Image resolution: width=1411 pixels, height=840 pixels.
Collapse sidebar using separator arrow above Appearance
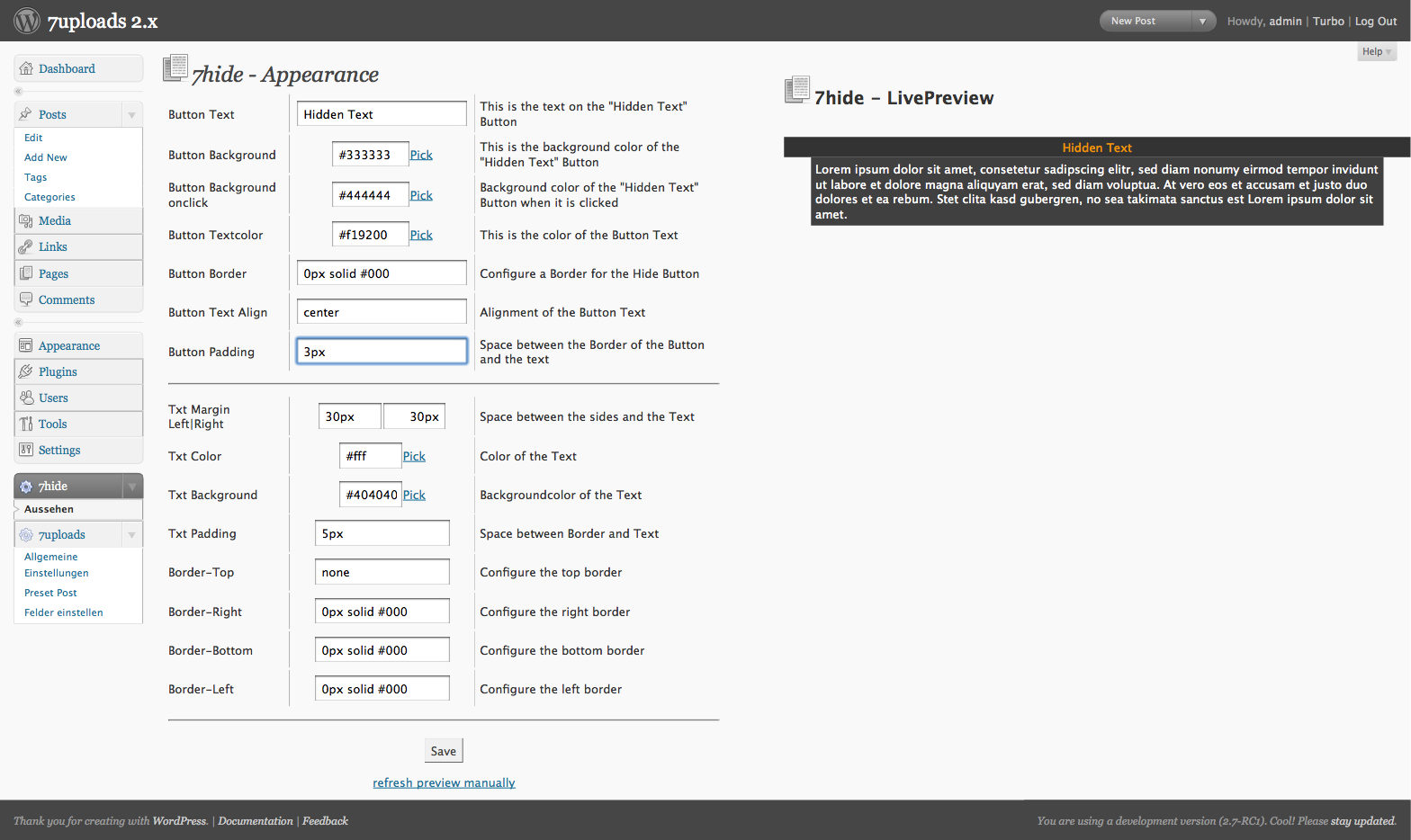[18, 322]
